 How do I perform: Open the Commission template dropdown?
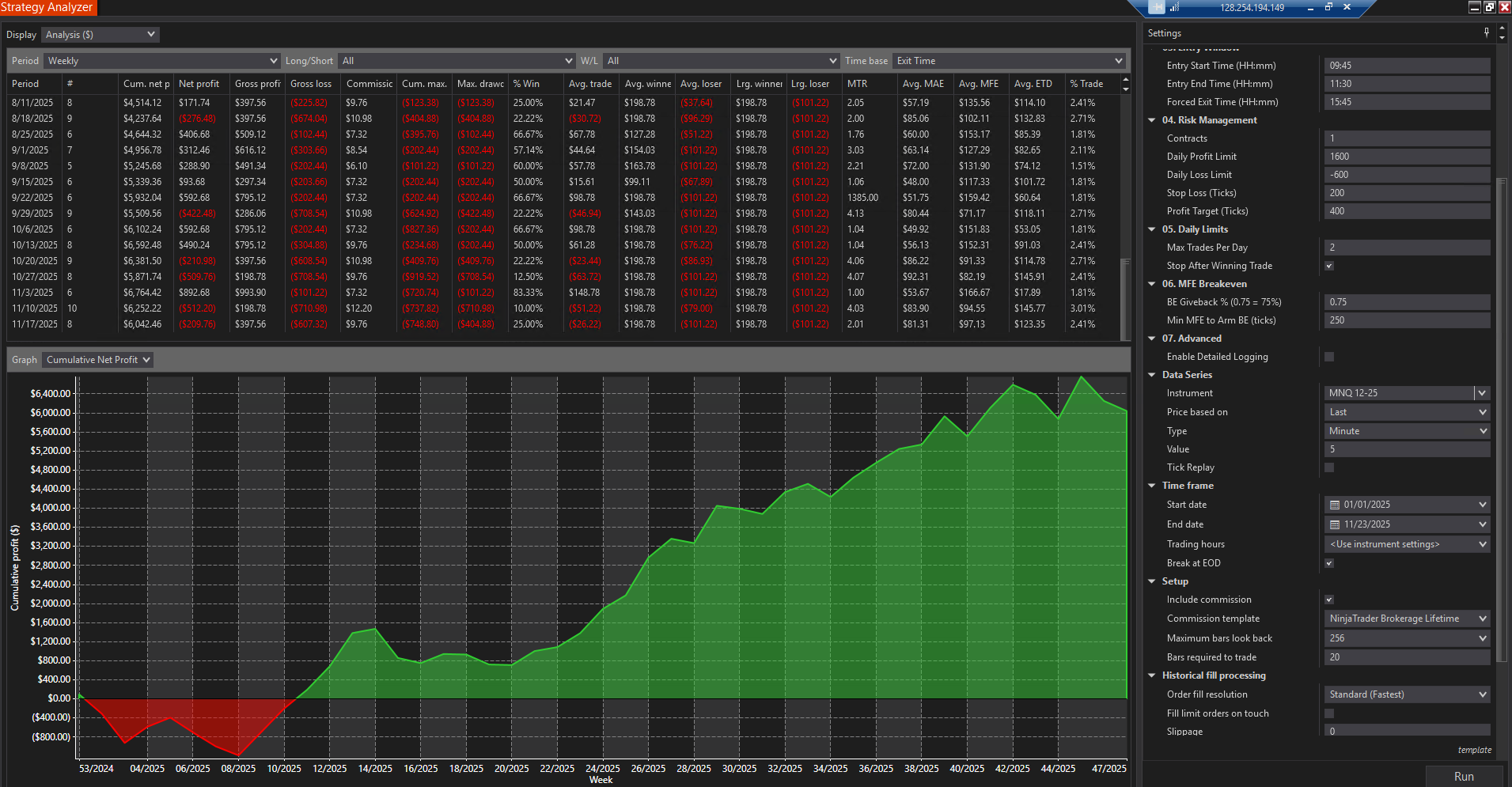(x=1408, y=619)
